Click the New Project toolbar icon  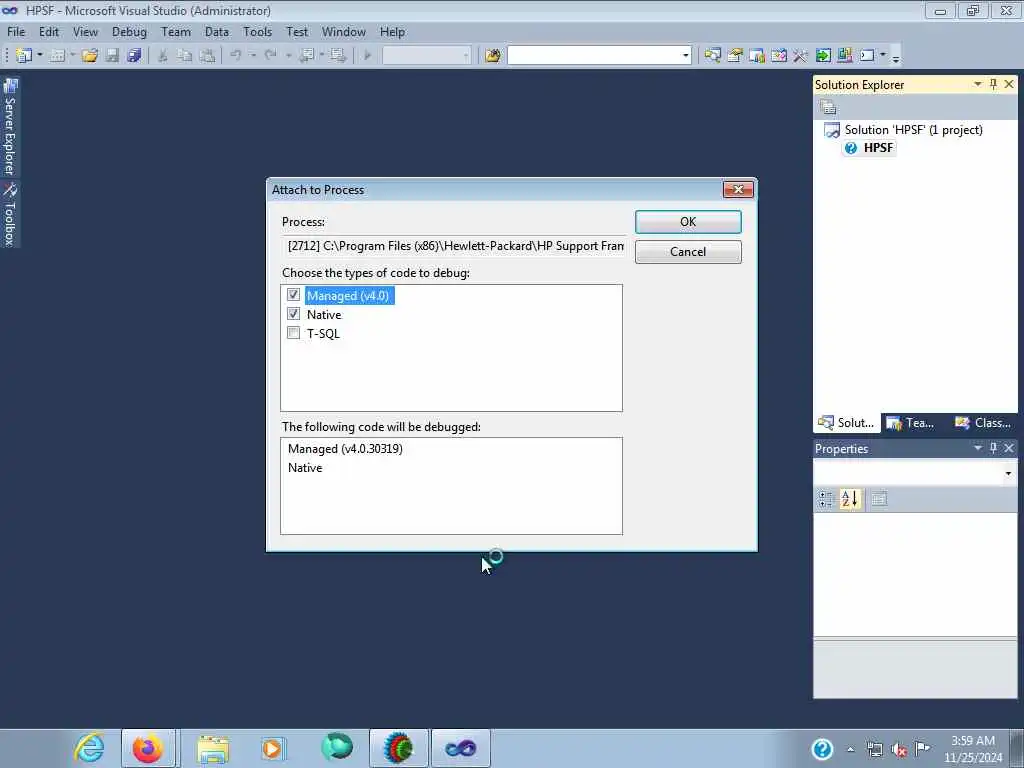pyautogui.click(x=24, y=56)
